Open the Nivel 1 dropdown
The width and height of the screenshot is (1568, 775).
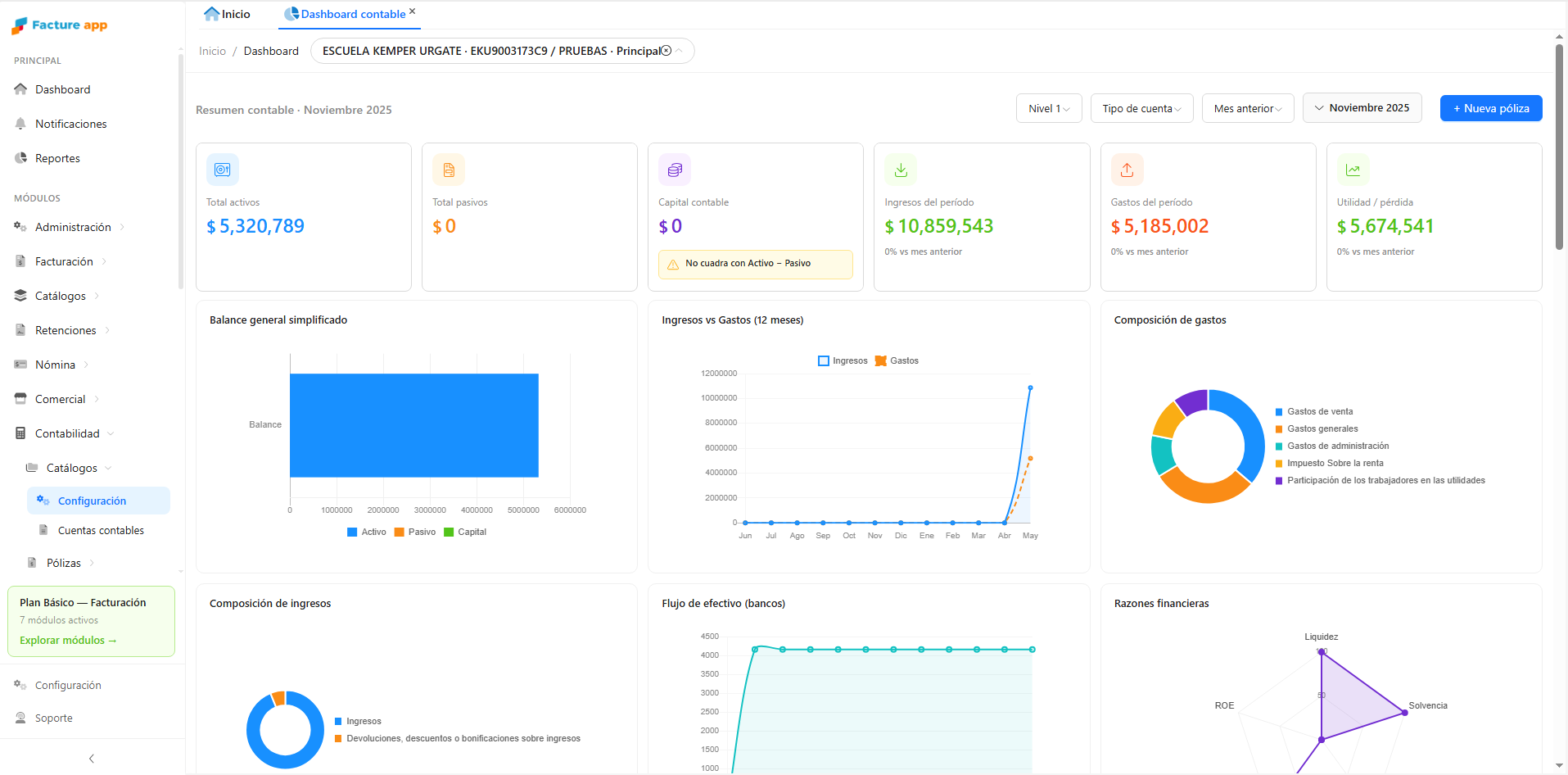(1049, 108)
